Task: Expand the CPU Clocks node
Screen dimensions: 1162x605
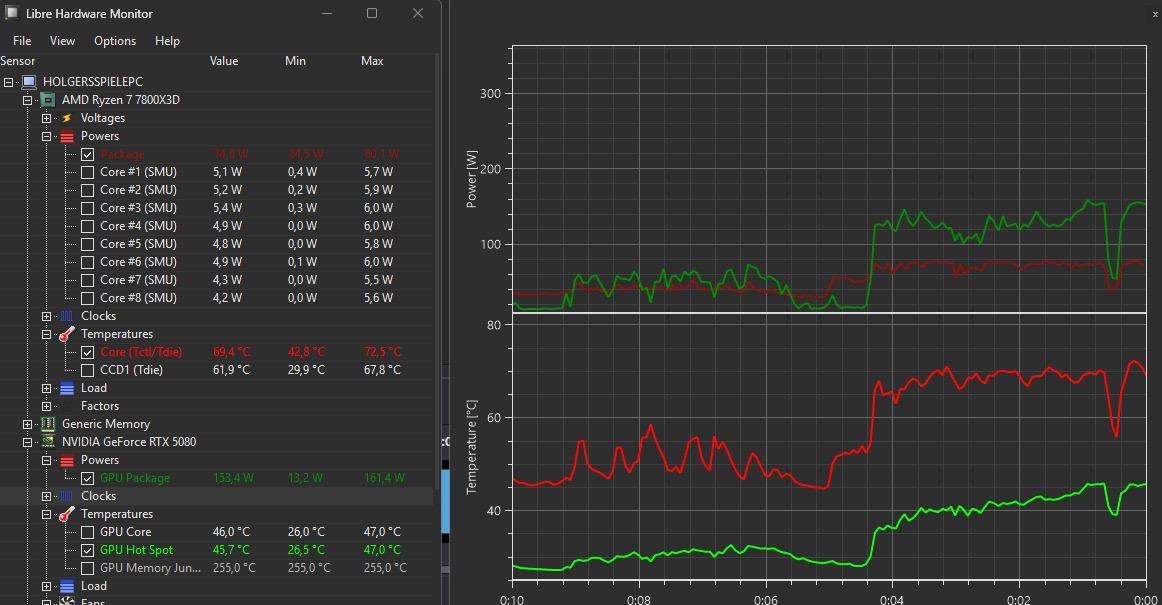Action: click(46, 317)
